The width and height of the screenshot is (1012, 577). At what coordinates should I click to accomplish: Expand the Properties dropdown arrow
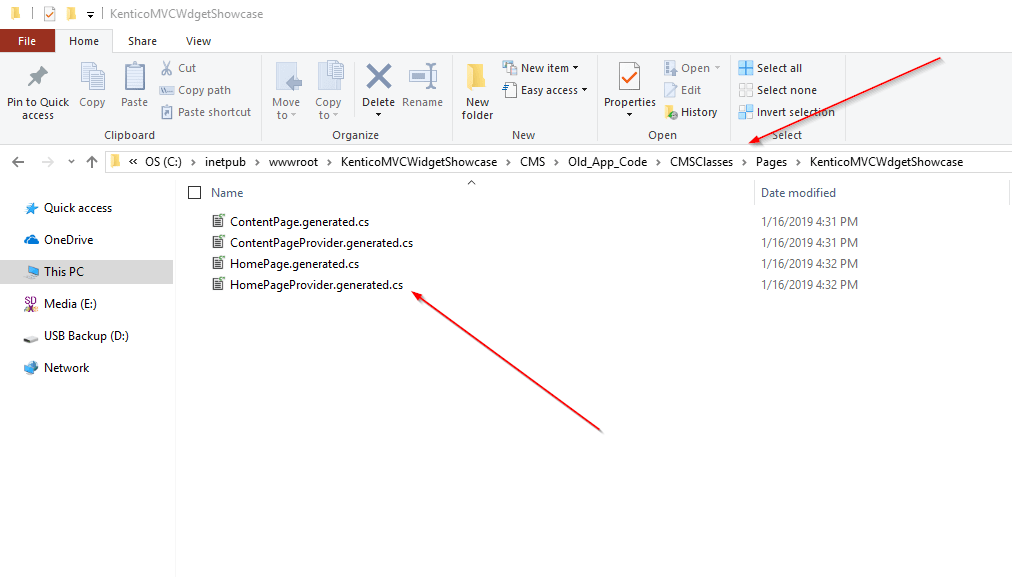point(629,115)
